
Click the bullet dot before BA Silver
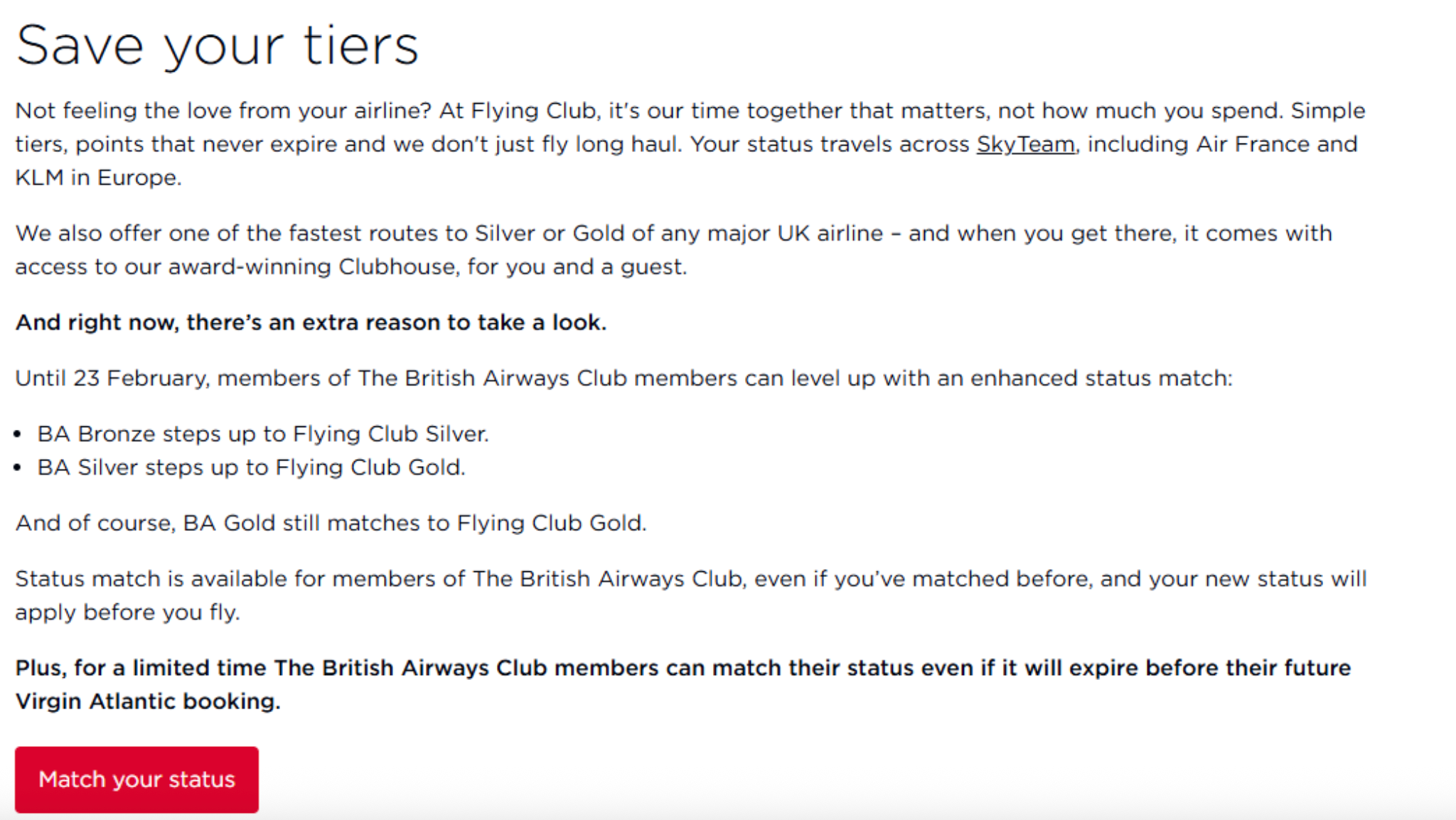[x=18, y=468]
